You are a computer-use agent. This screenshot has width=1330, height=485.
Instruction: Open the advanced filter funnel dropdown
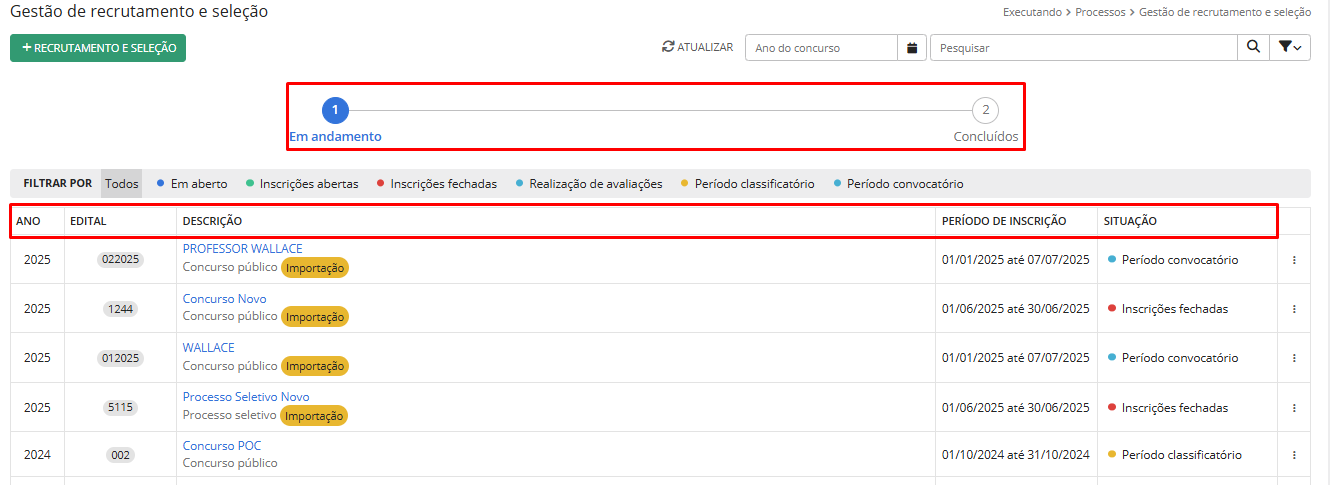click(x=1290, y=48)
